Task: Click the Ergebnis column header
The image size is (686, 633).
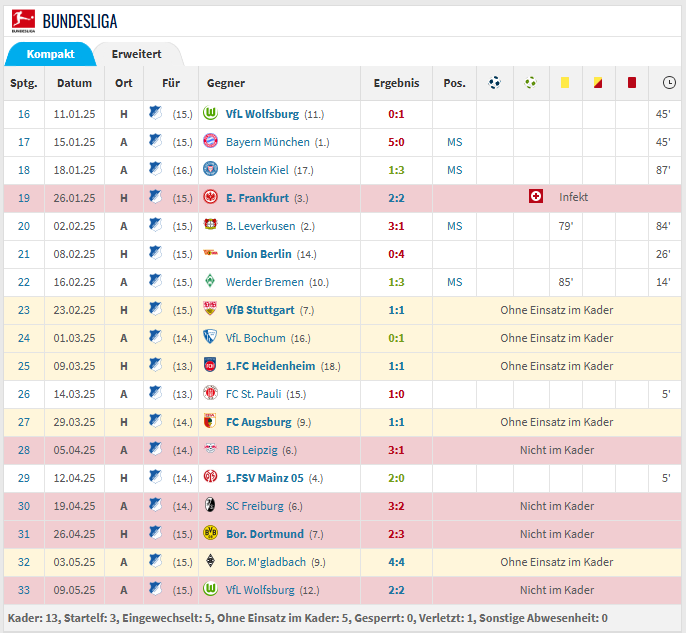Action: tap(396, 83)
